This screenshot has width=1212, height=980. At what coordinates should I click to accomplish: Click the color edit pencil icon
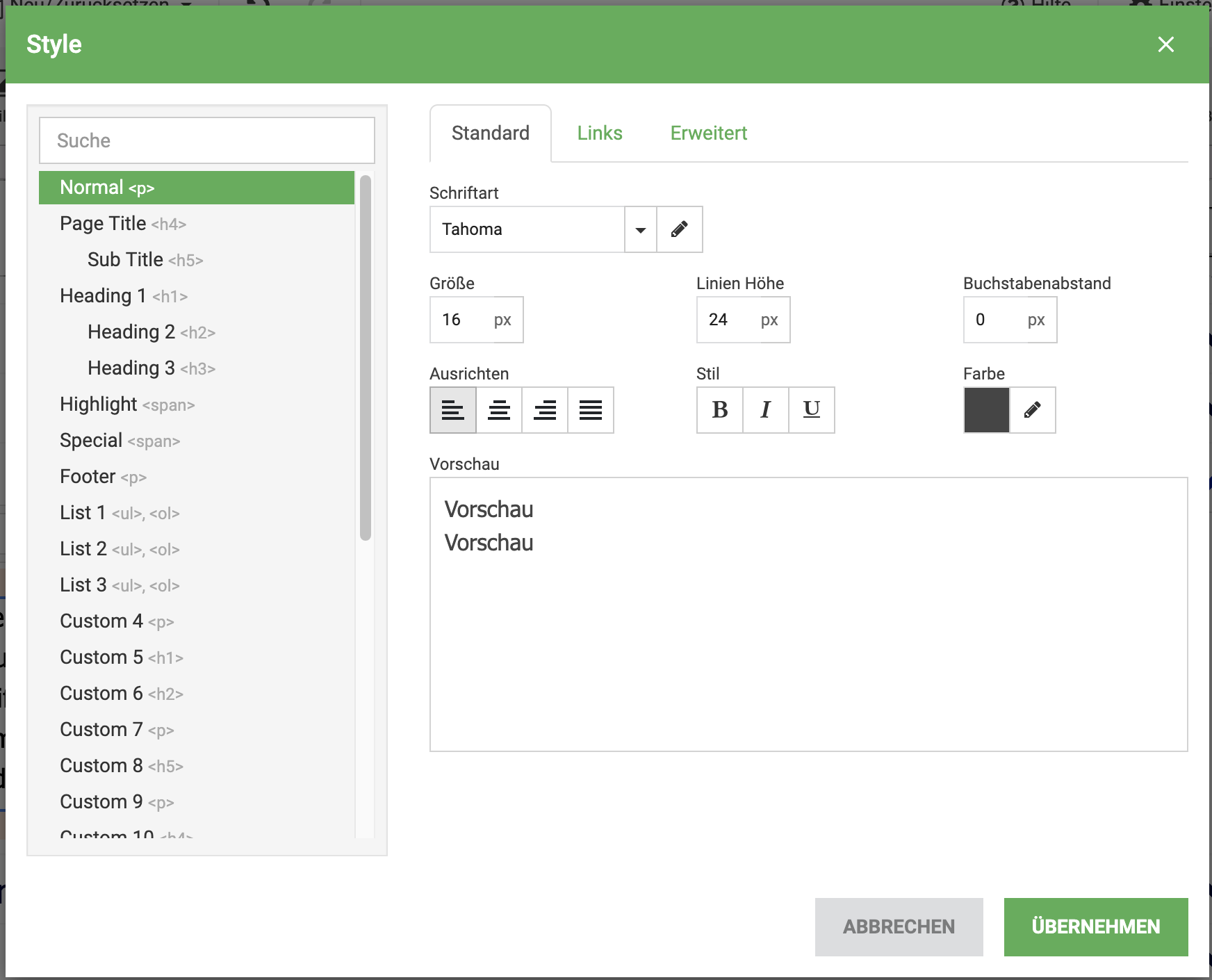(x=1032, y=410)
